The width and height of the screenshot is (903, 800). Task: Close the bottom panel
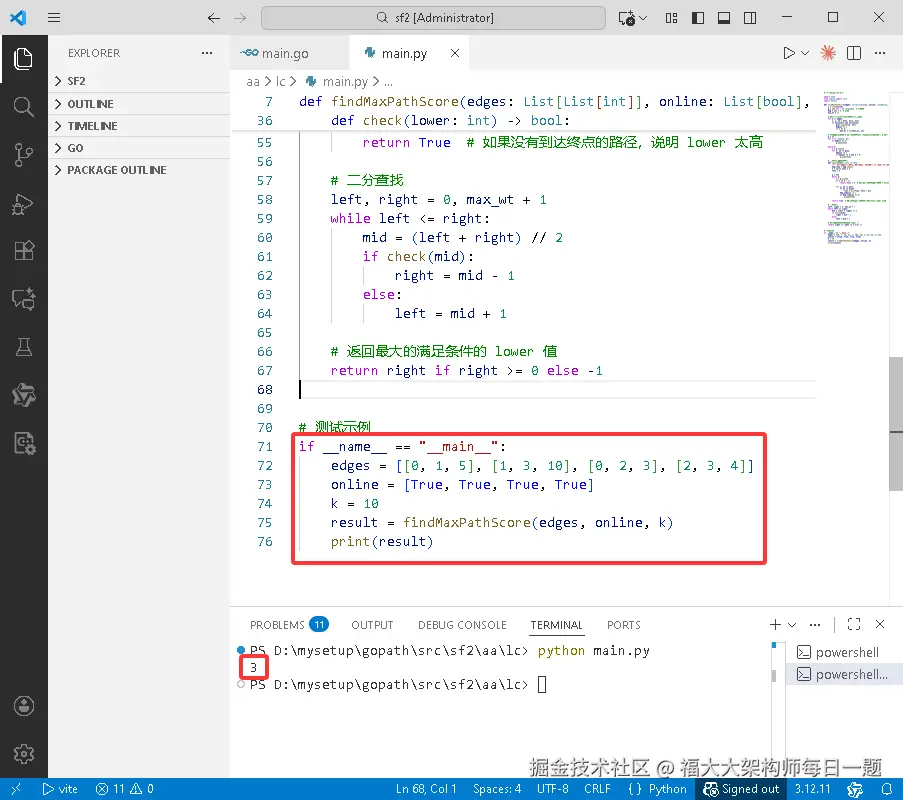point(880,624)
